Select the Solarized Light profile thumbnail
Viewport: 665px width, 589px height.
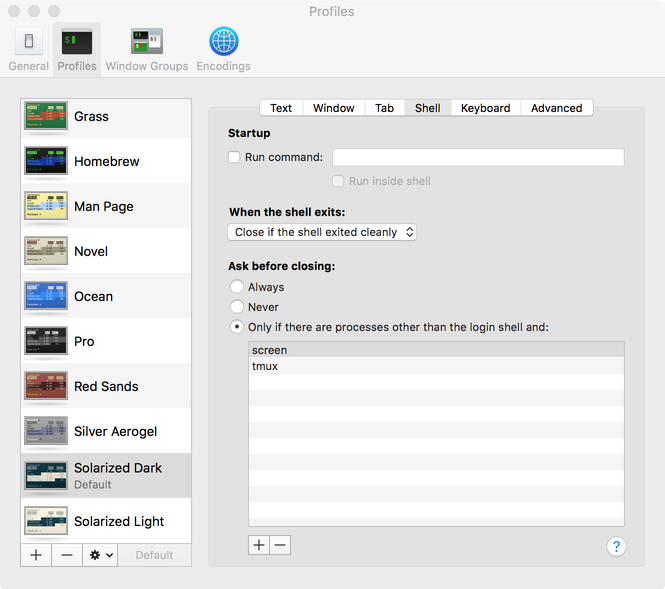(46, 520)
